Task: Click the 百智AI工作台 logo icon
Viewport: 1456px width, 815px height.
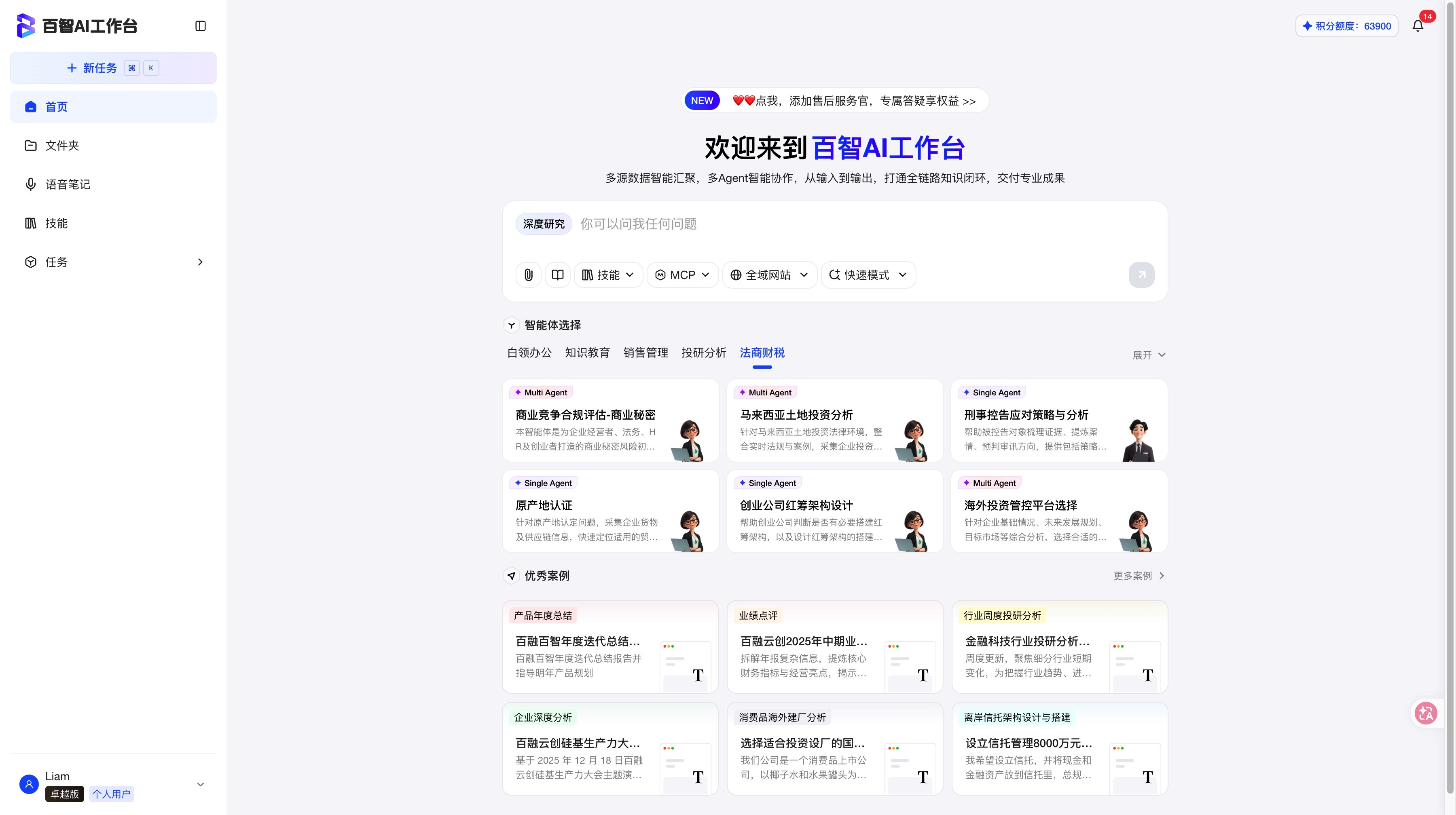Action: tap(26, 26)
